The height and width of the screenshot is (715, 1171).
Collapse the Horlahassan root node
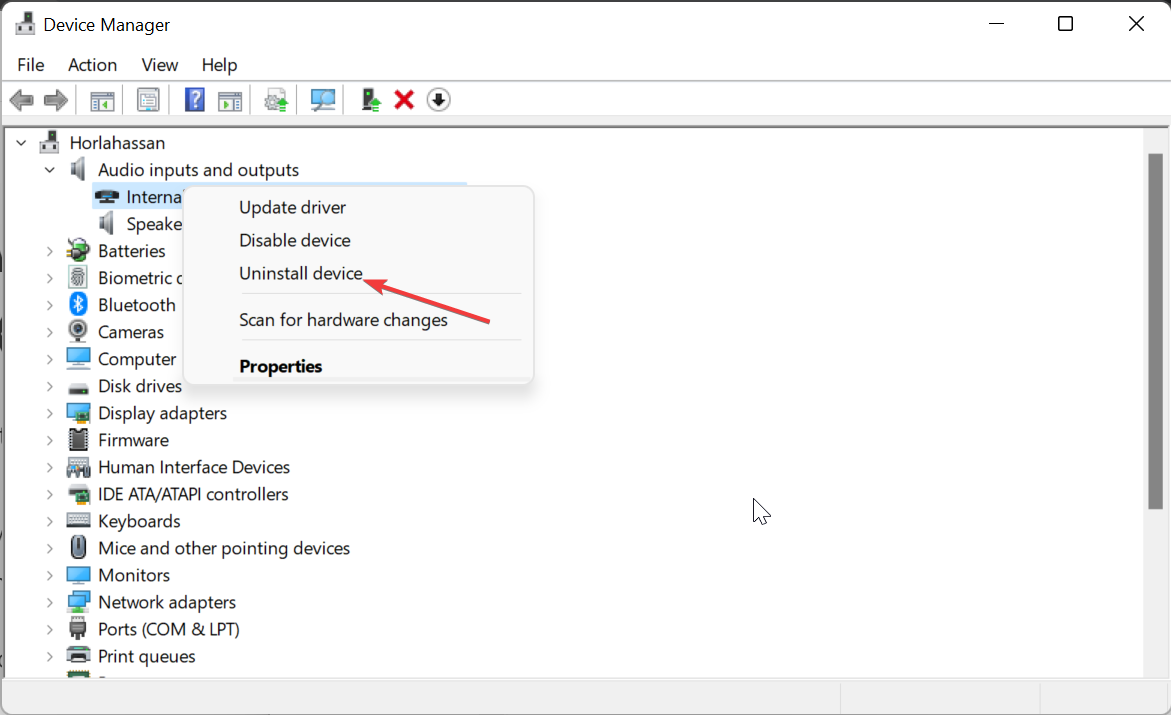(22, 143)
